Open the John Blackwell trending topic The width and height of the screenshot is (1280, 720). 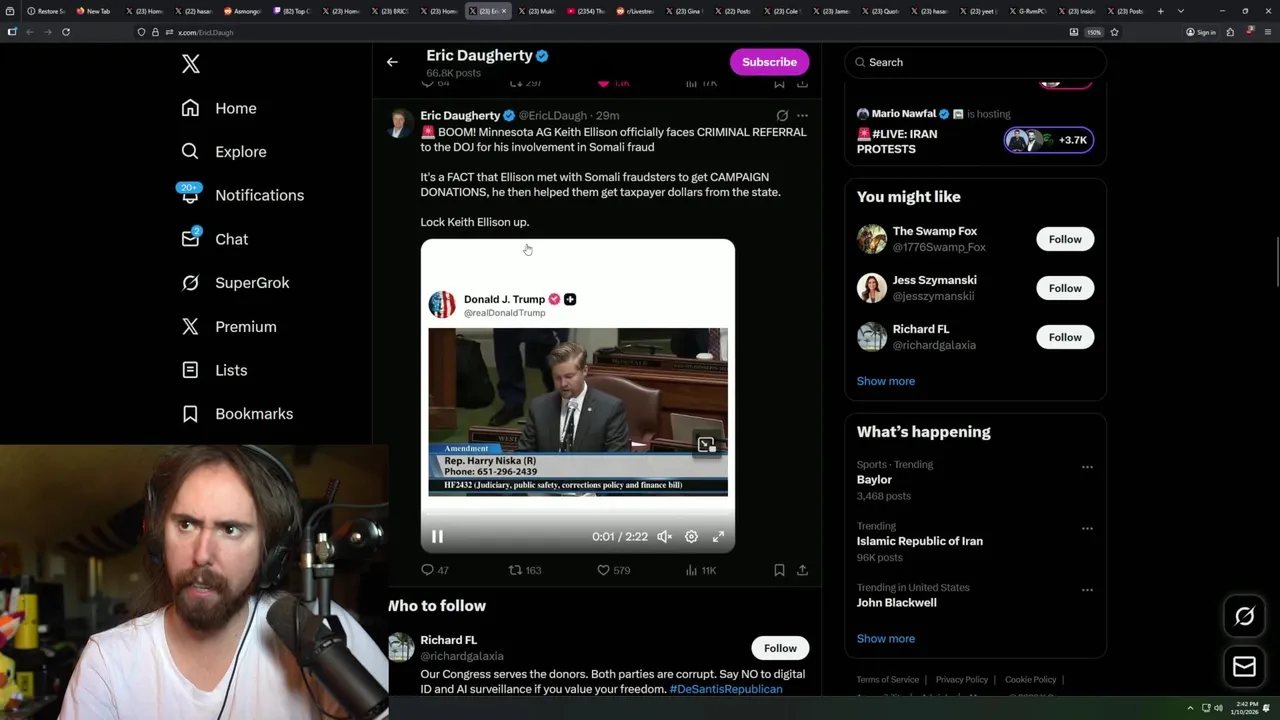coord(896,603)
